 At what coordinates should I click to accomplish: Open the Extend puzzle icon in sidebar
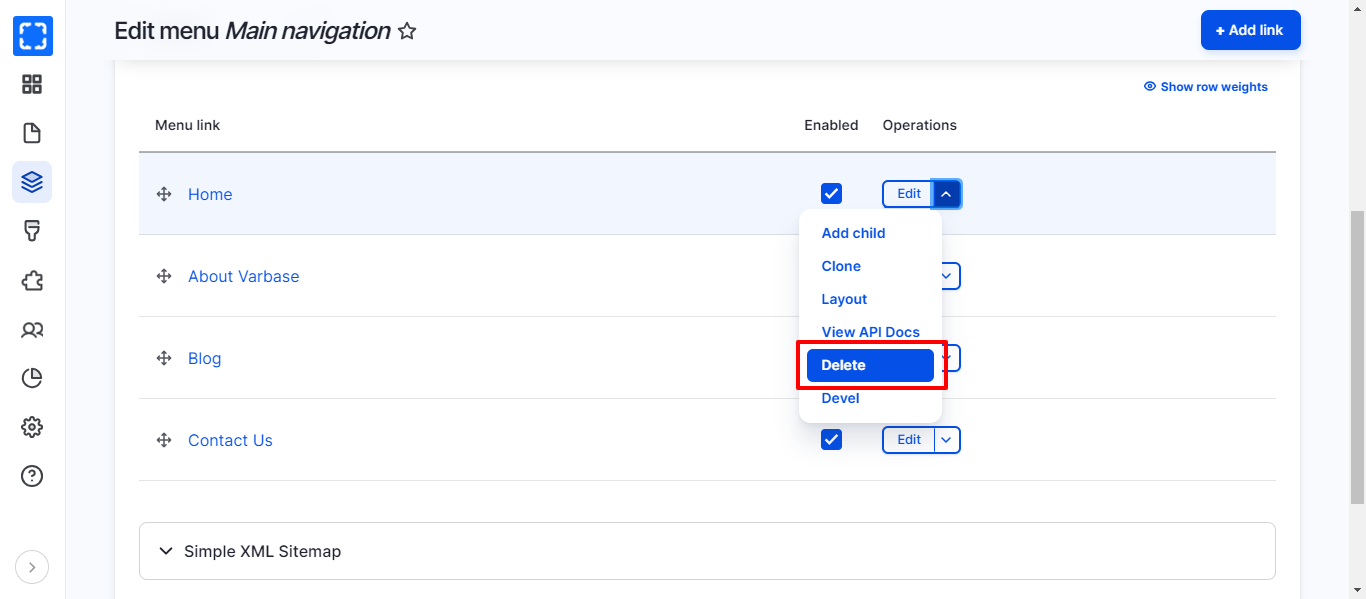32,280
